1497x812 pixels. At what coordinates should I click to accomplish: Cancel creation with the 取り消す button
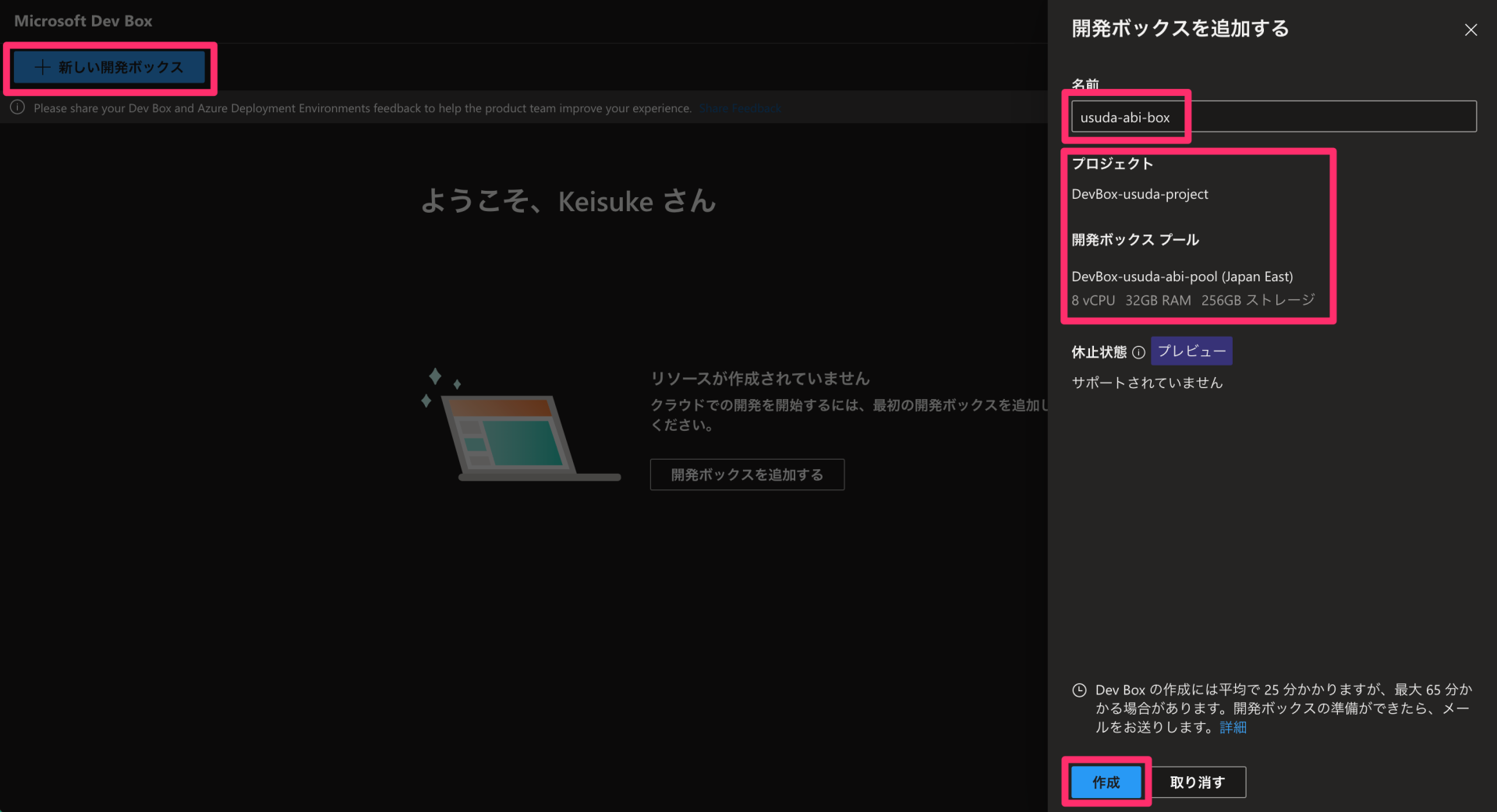click(1197, 782)
